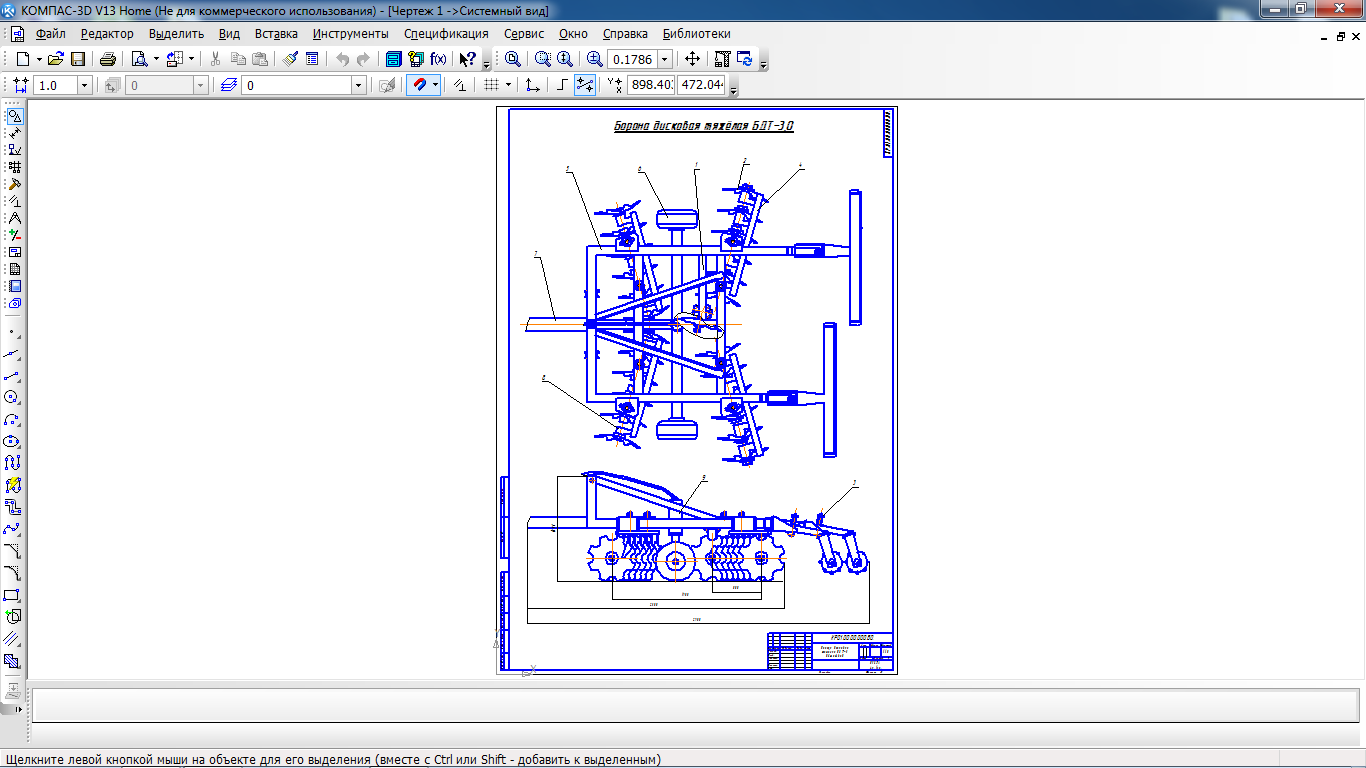Image resolution: width=1366 pixels, height=768 pixels.
Task: Expand the zoom scale 0.1786 dropdown
Action: (665, 59)
